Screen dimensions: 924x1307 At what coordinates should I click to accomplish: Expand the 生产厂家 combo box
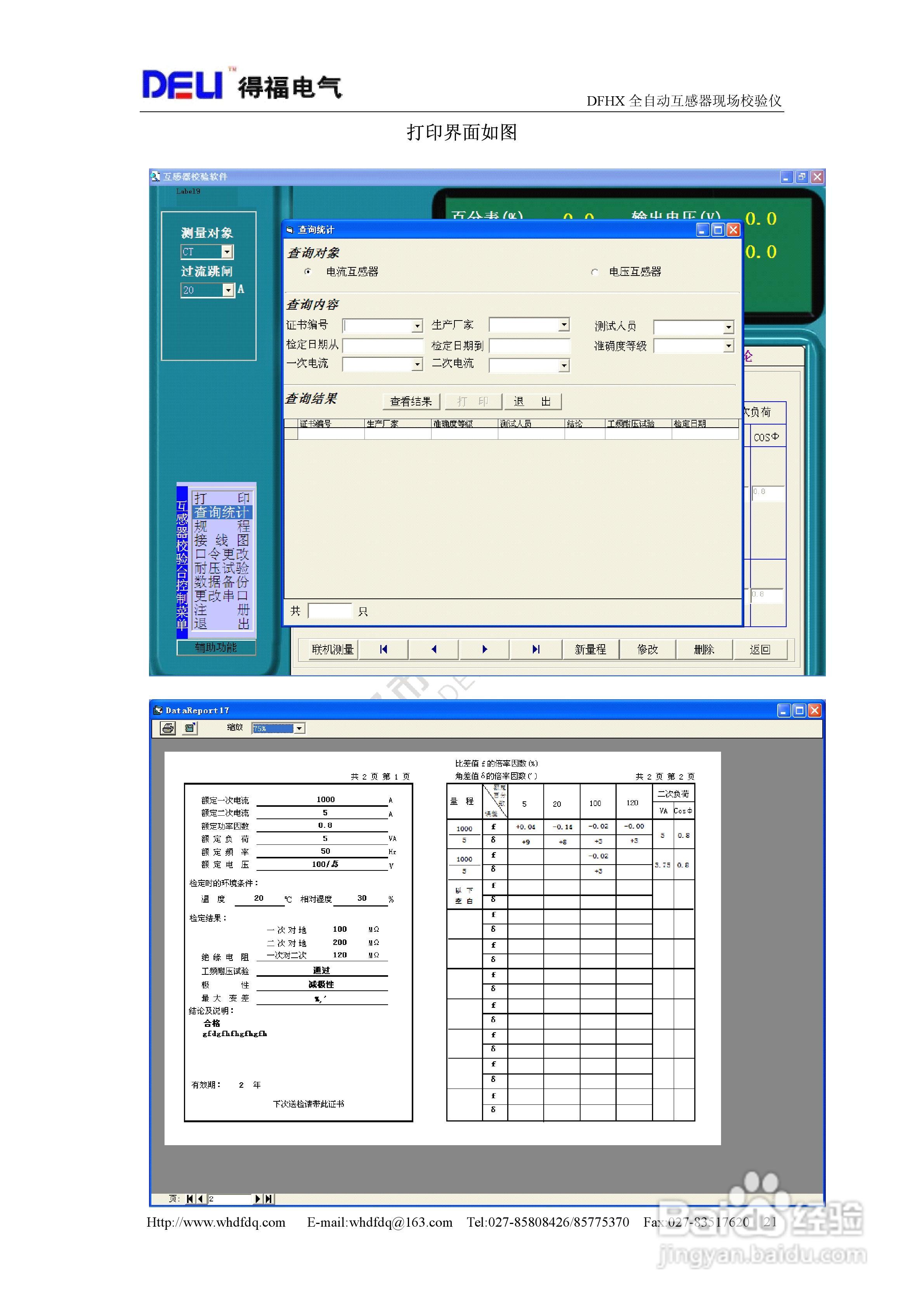[563, 324]
